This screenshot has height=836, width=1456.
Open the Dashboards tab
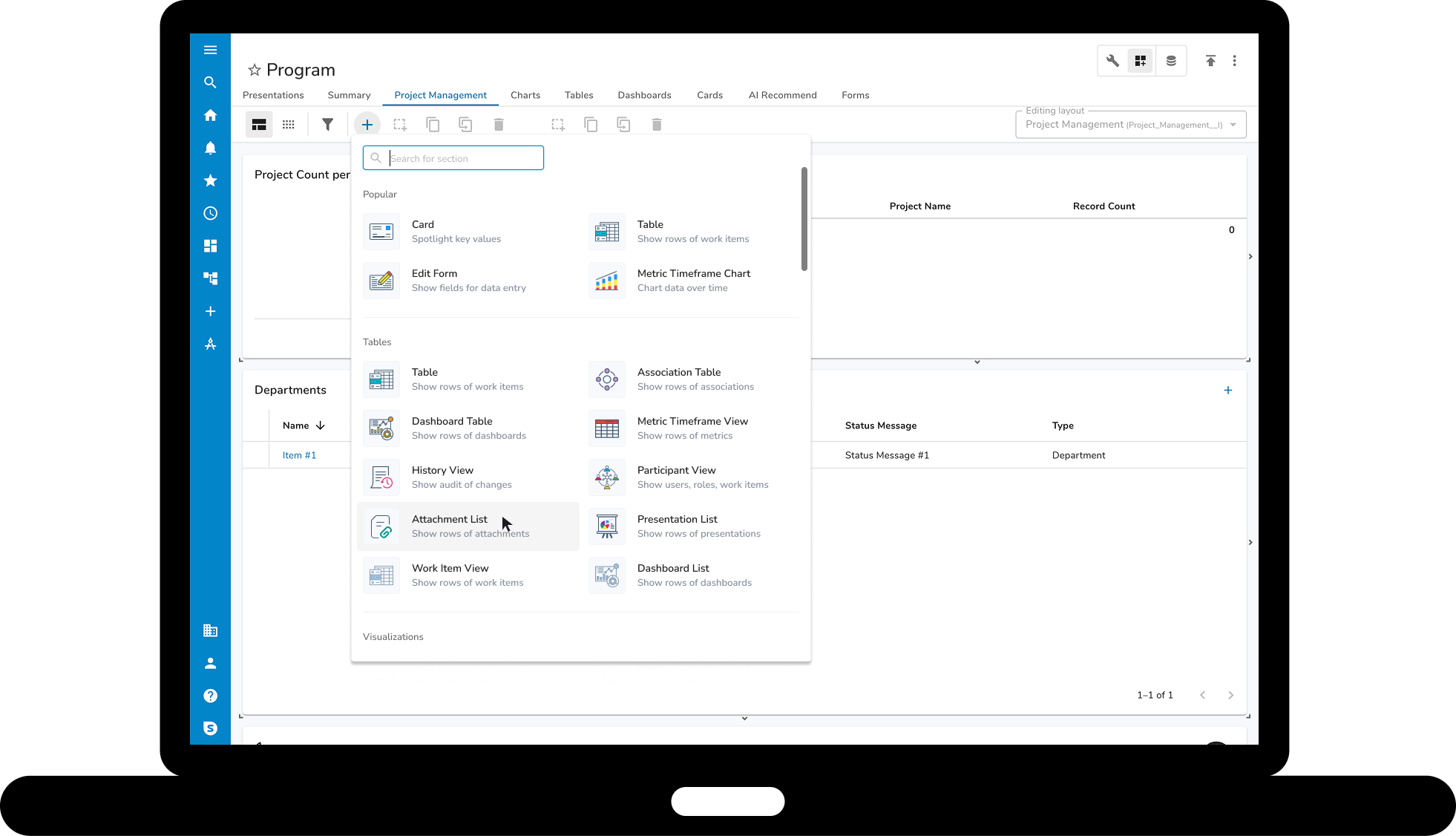644,95
